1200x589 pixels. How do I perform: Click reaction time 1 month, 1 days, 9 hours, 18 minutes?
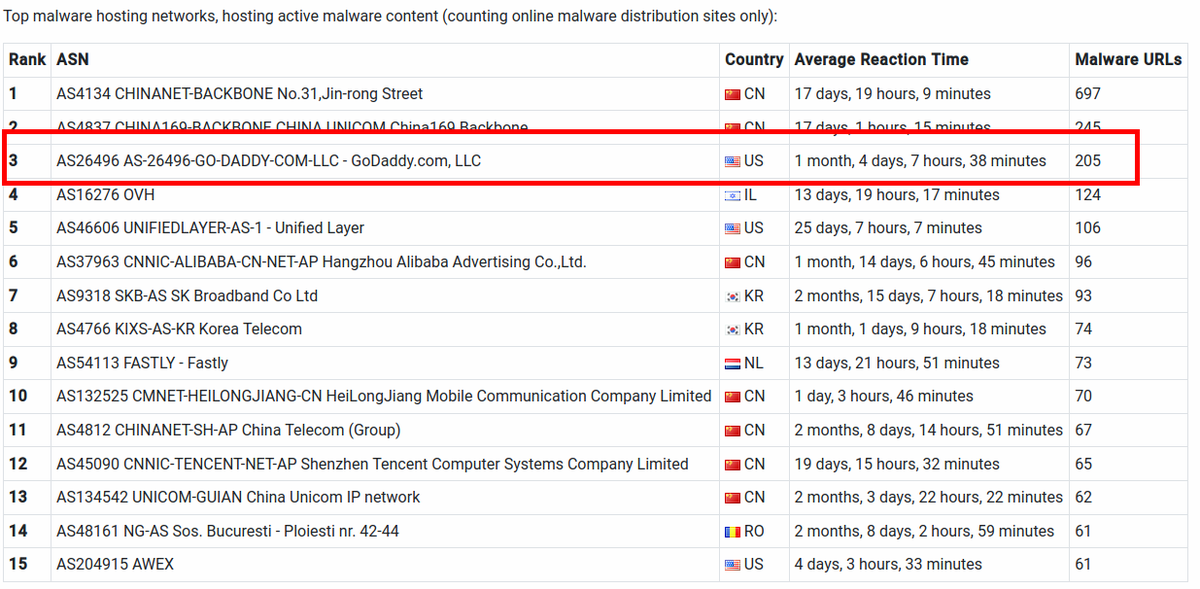click(921, 329)
